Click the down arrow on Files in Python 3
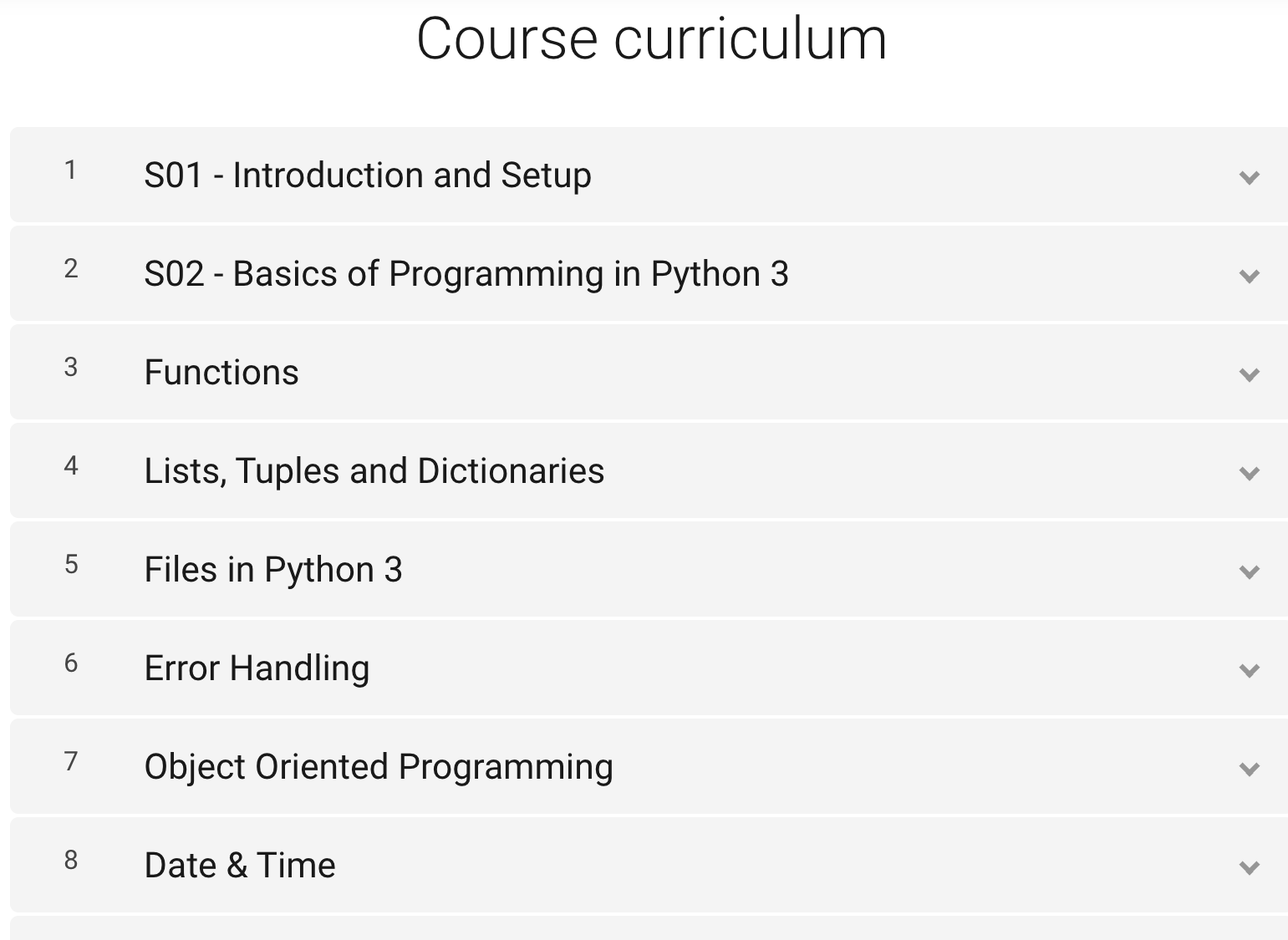The width and height of the screenshot is (1288, 940). click(x=1250, y=572)
